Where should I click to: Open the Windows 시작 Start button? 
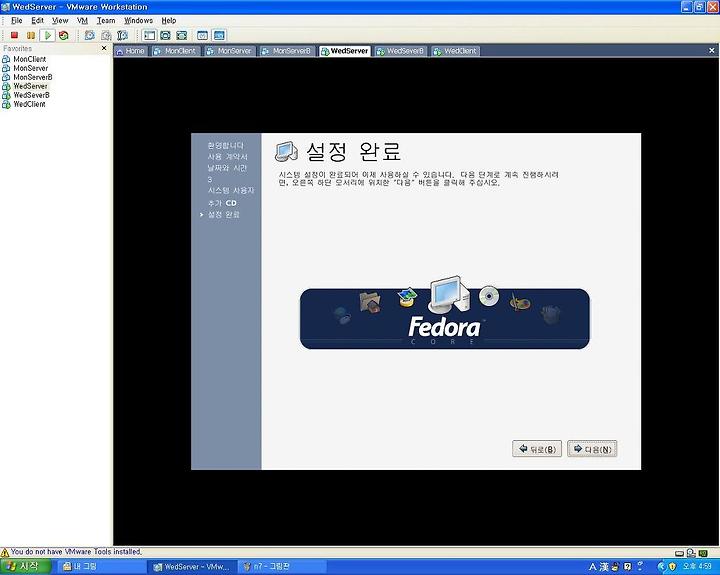coord(25,566)
